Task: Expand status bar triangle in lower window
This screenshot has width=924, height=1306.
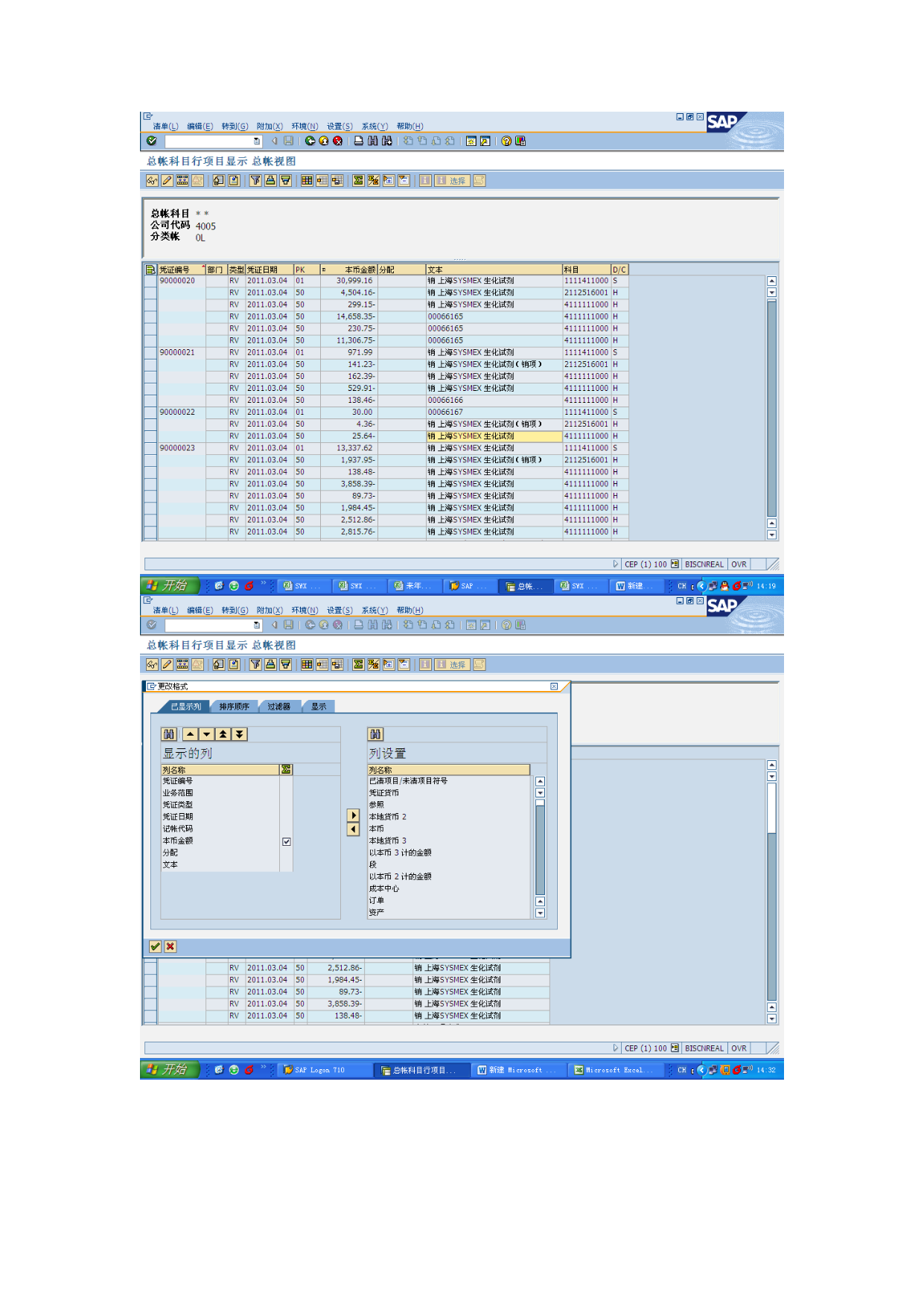Action: point(616,1048)
